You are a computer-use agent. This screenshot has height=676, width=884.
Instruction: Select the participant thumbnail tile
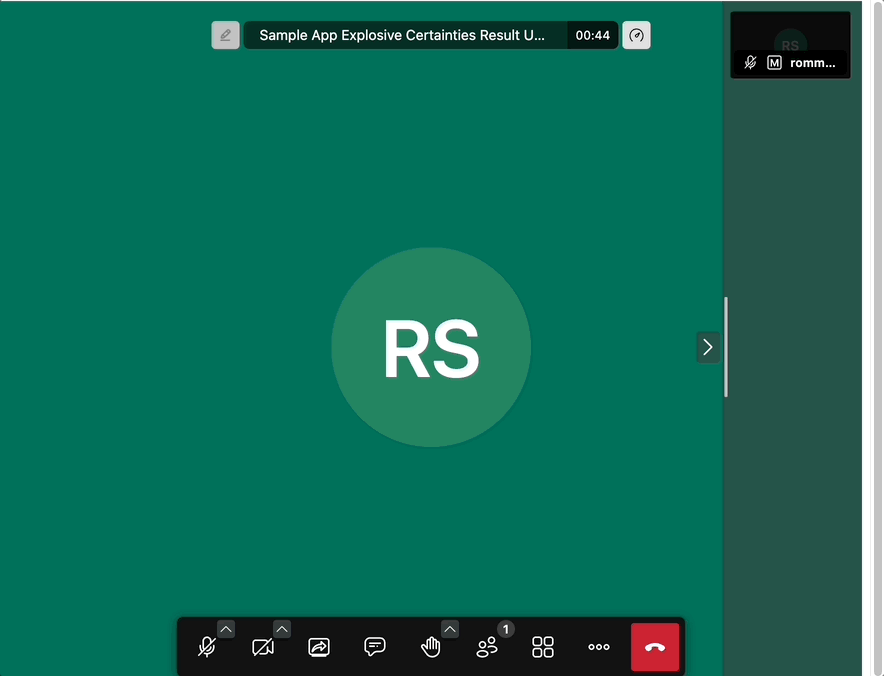790,44
